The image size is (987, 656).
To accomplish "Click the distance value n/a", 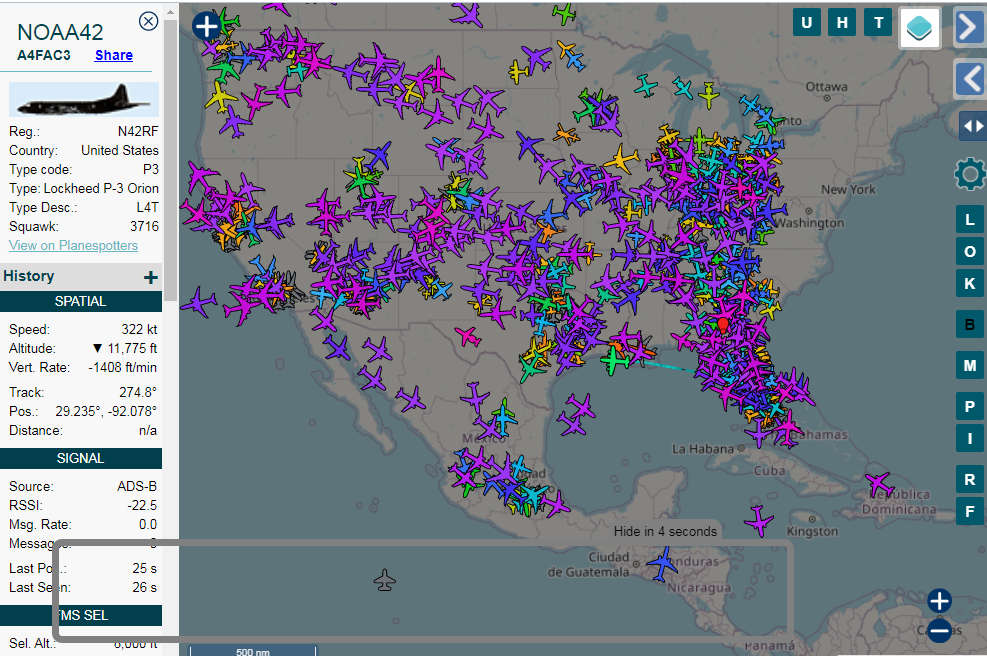I will tap(148, 431).
